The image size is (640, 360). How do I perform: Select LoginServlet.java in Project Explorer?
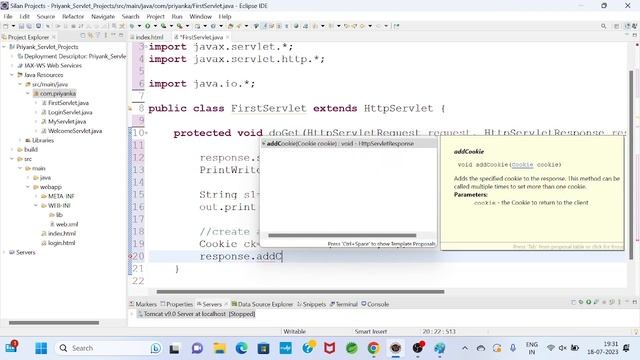(67, 112)
